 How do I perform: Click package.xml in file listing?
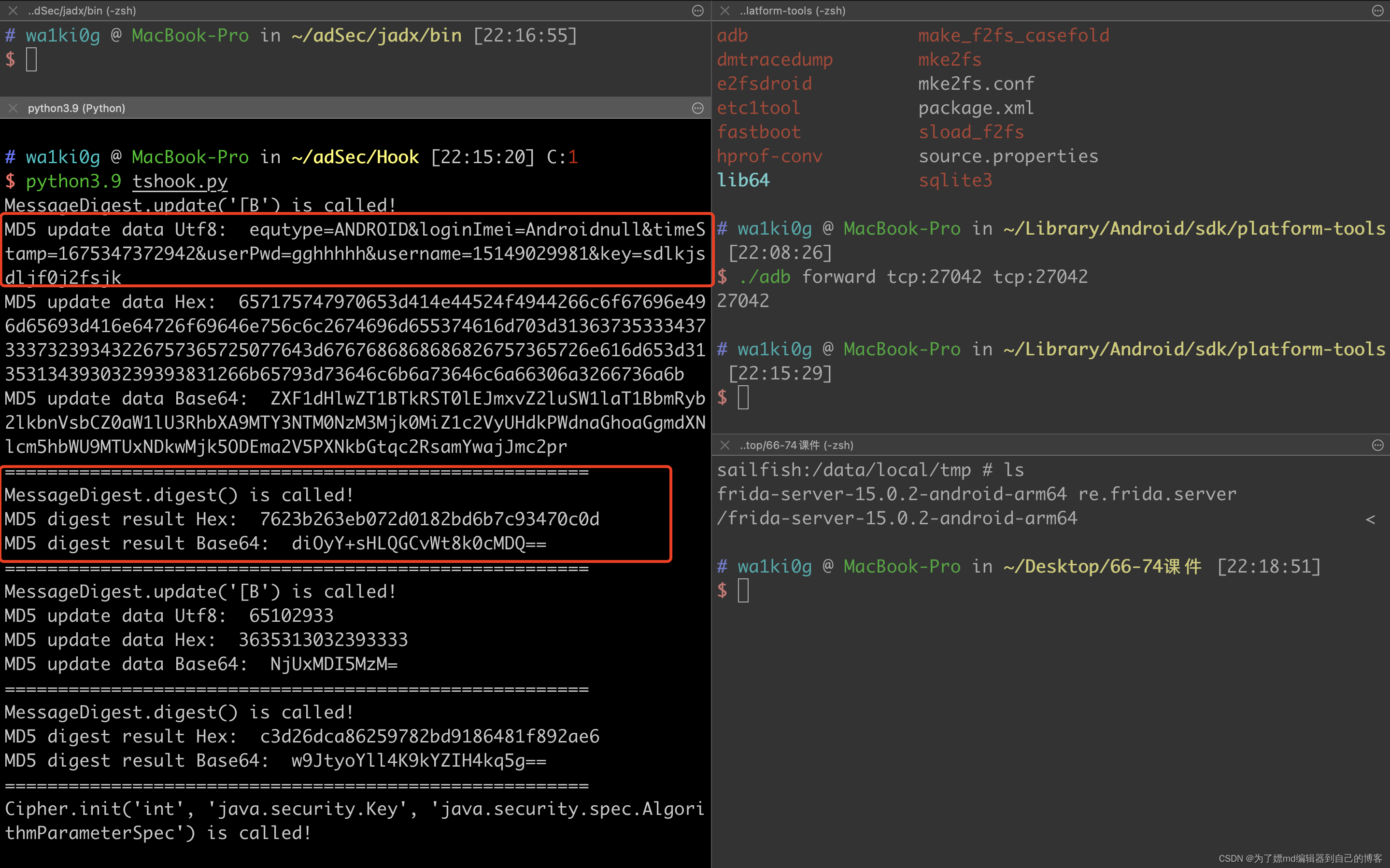976,108
